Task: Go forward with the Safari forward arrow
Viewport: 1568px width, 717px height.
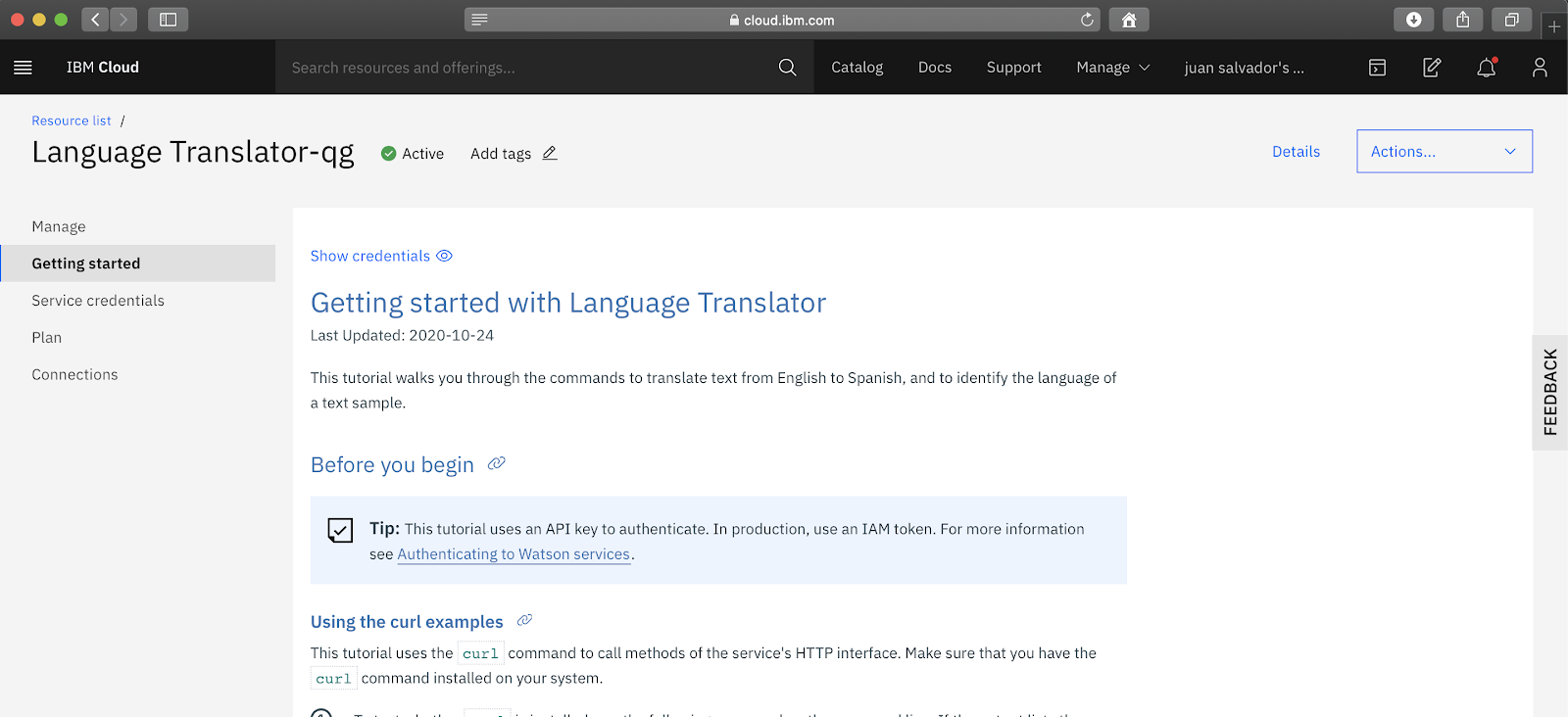Action: (123, 20)
